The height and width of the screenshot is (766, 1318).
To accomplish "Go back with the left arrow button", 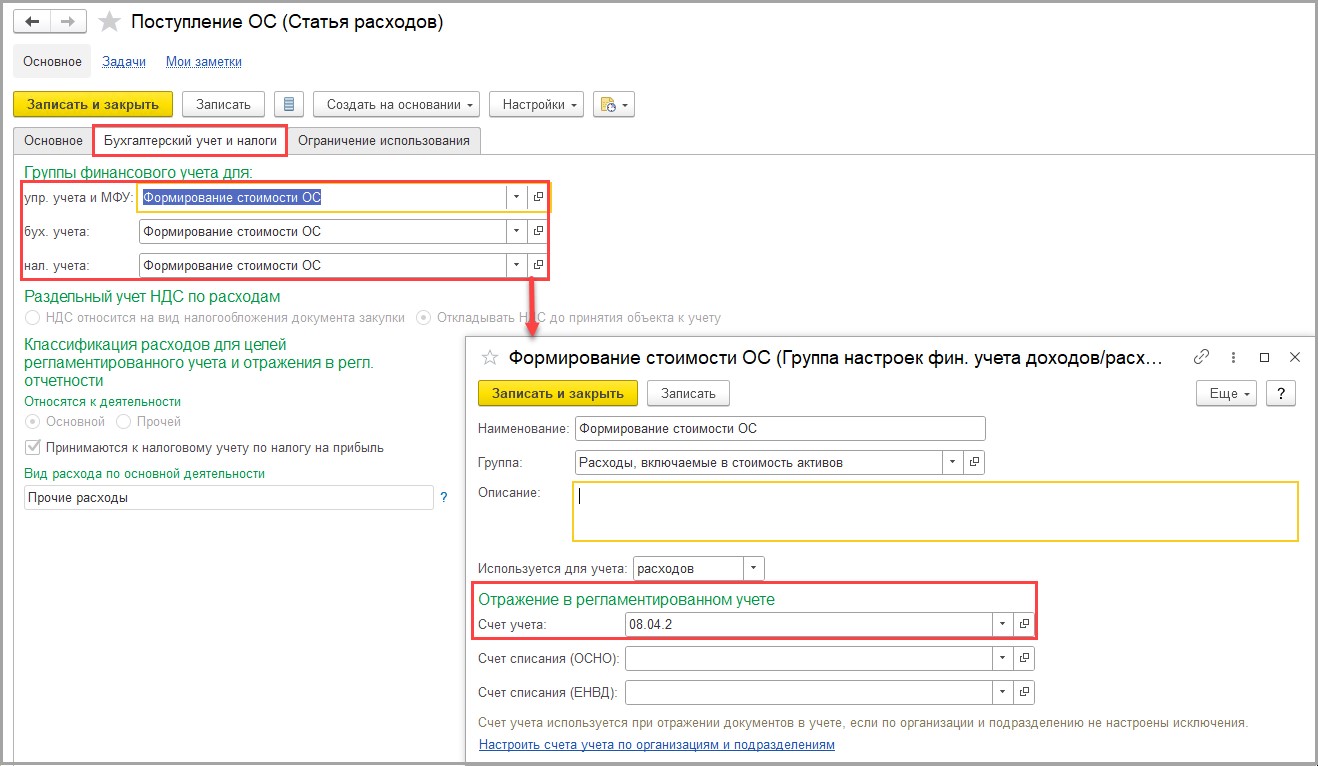I will (32, 21).
